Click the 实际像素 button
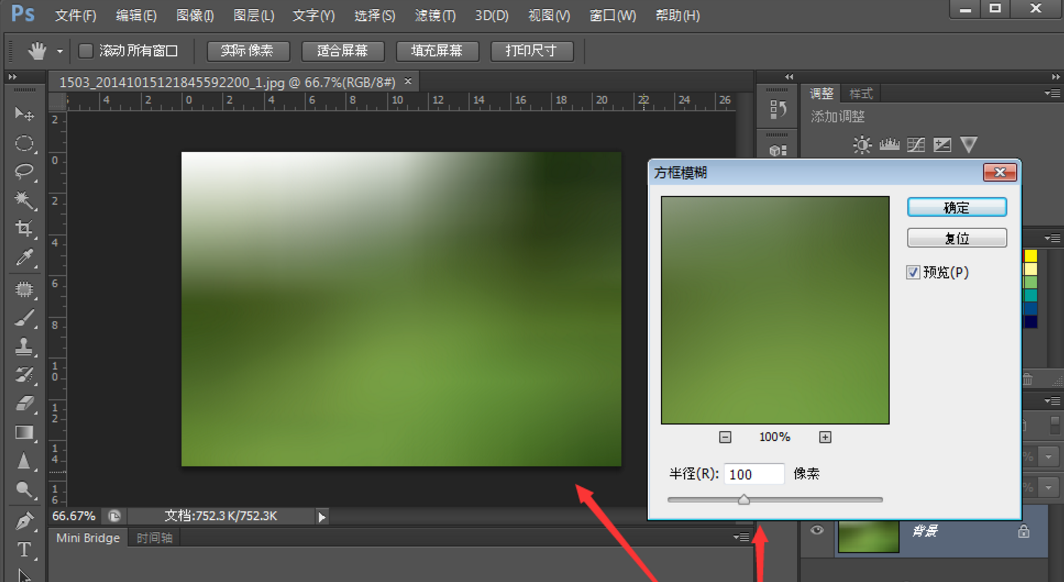Image resolution: width=1064 pixels, height=582 pixels. pos(248,51)
